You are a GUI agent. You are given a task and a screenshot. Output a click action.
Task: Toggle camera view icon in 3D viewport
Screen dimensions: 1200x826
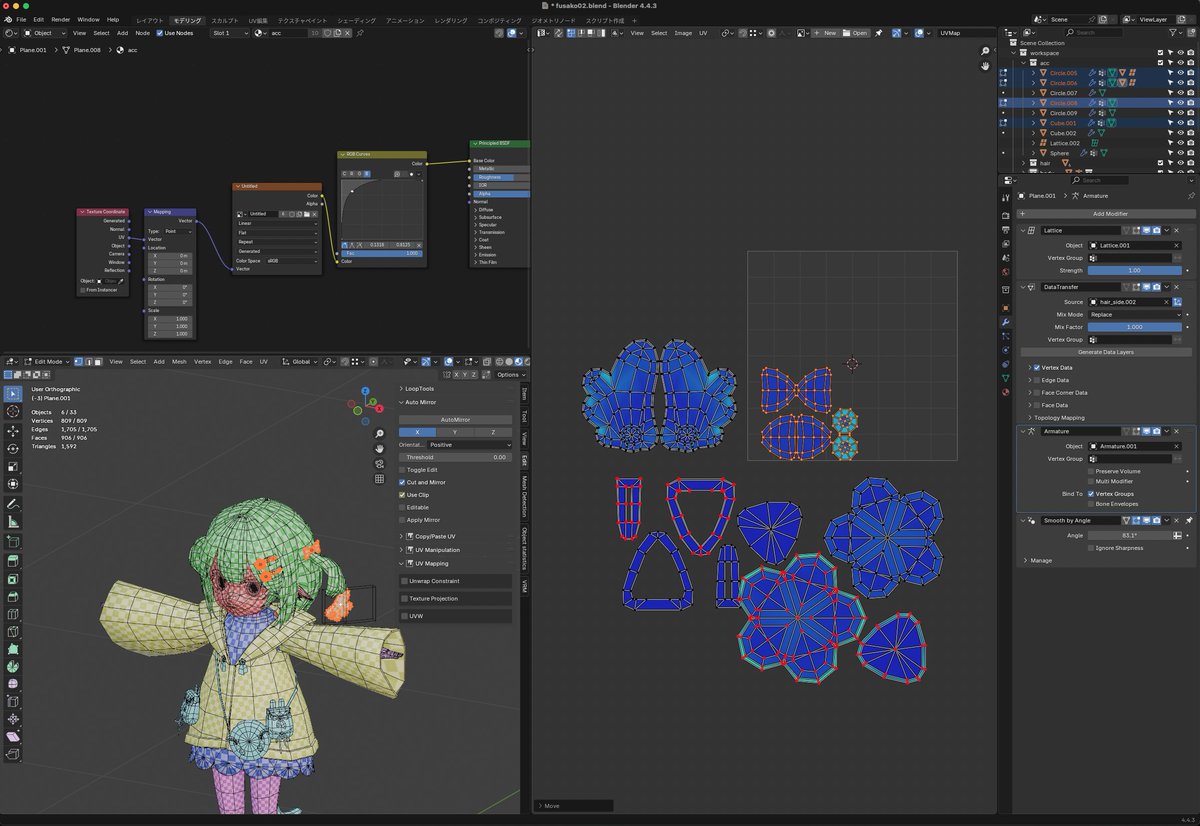[x=379, y=464]
